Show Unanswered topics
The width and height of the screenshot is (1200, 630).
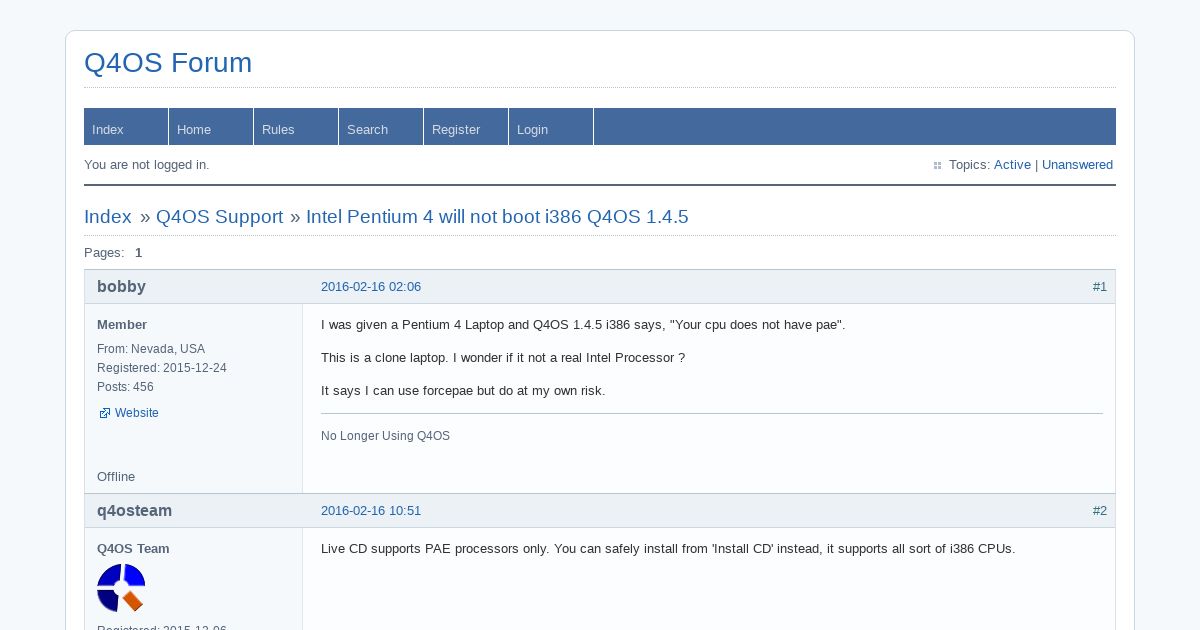(1077, 165)
